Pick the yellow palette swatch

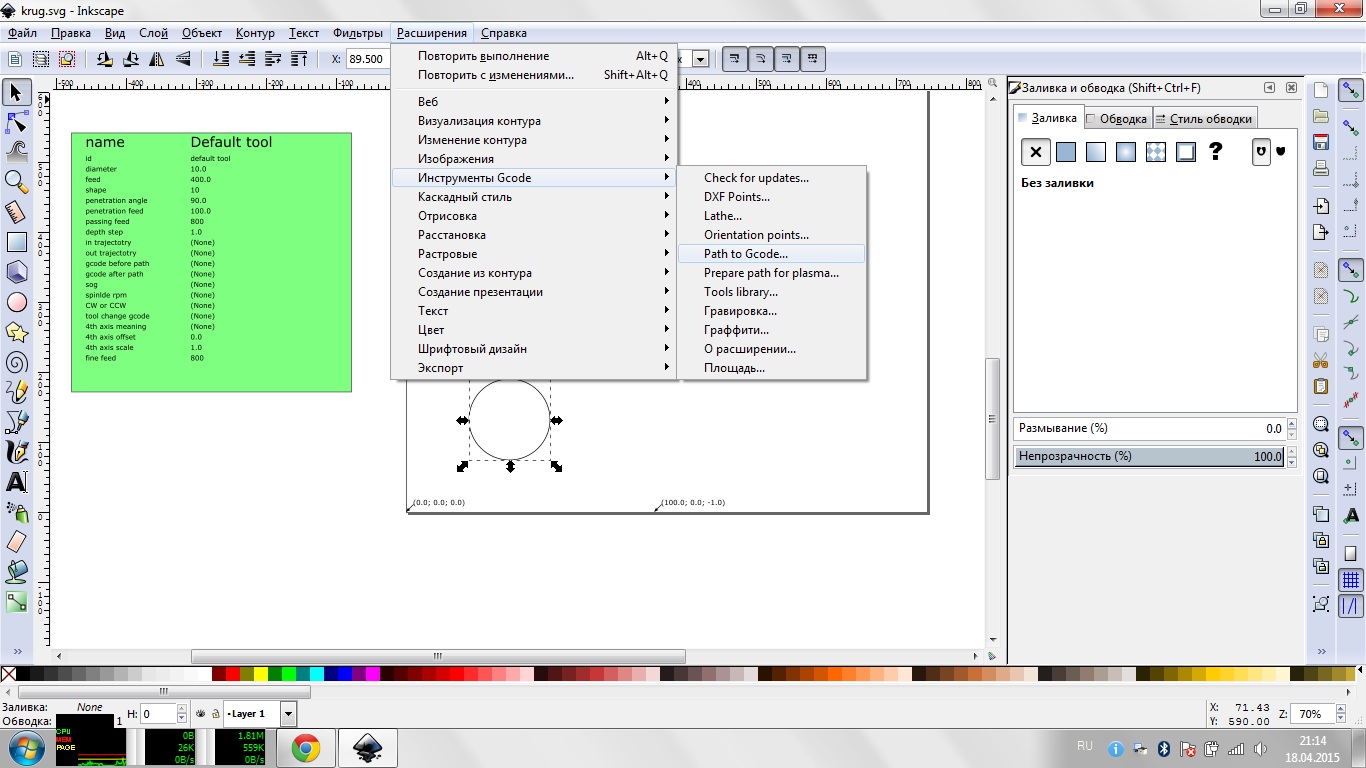pyautogui.click(x=261, y=675)
